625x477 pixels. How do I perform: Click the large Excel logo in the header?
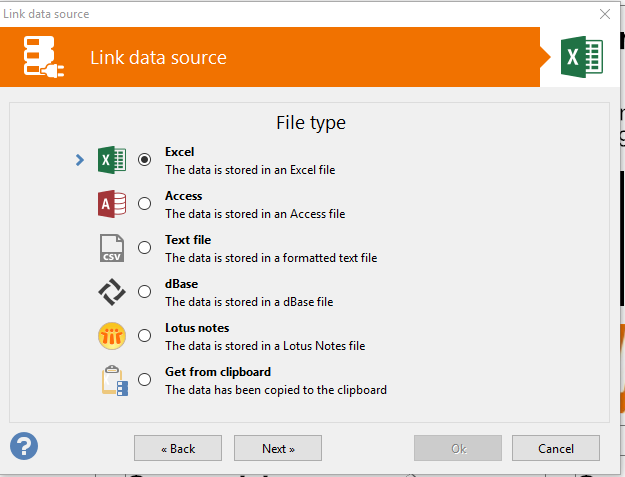click(582, 57)
